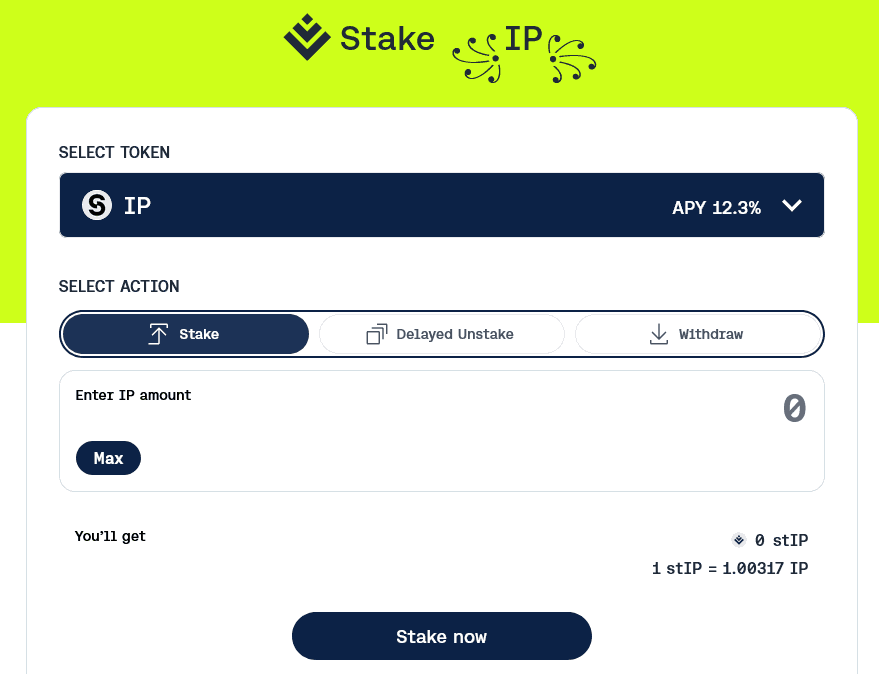
Task: Click the Stake wordmark in header
Action: pos(387,39)
